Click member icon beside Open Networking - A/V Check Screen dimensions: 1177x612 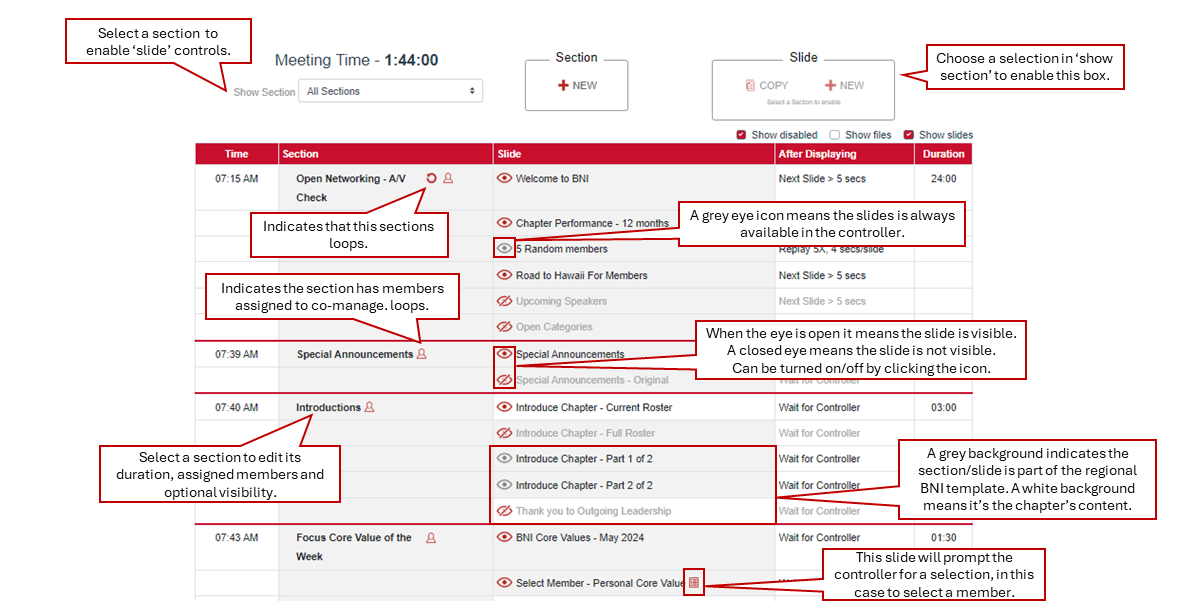point(448,179)
